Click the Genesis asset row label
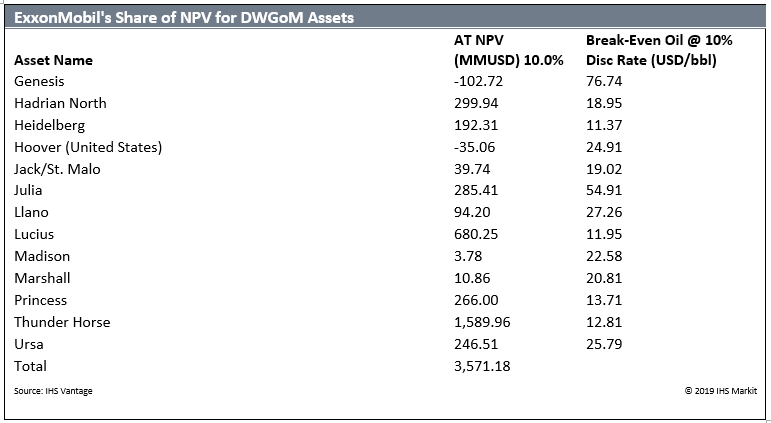This screenshot has height=423, width=771. point(39,81)
